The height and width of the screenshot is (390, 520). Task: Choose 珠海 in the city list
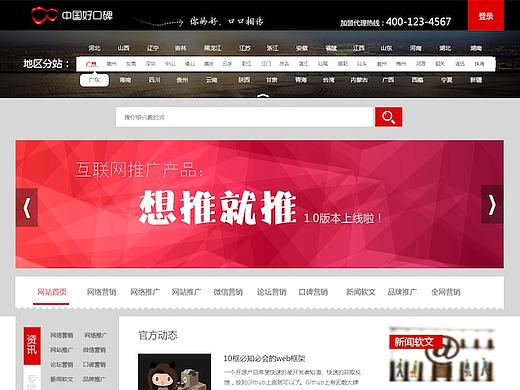click(479, 64)
